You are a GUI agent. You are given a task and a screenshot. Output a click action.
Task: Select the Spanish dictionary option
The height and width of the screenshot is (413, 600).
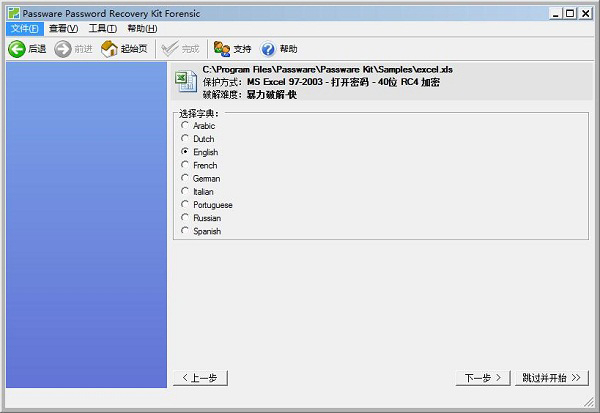point(184,231)
